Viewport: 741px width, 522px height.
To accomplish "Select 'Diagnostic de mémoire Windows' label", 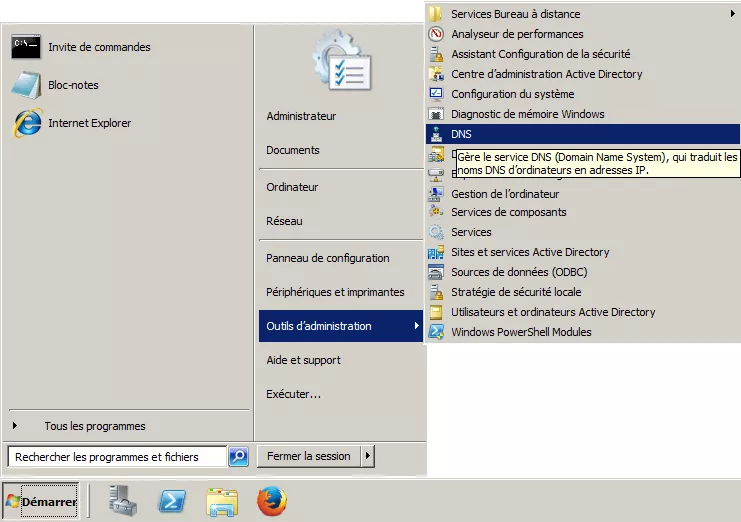I will pos(527,114).
